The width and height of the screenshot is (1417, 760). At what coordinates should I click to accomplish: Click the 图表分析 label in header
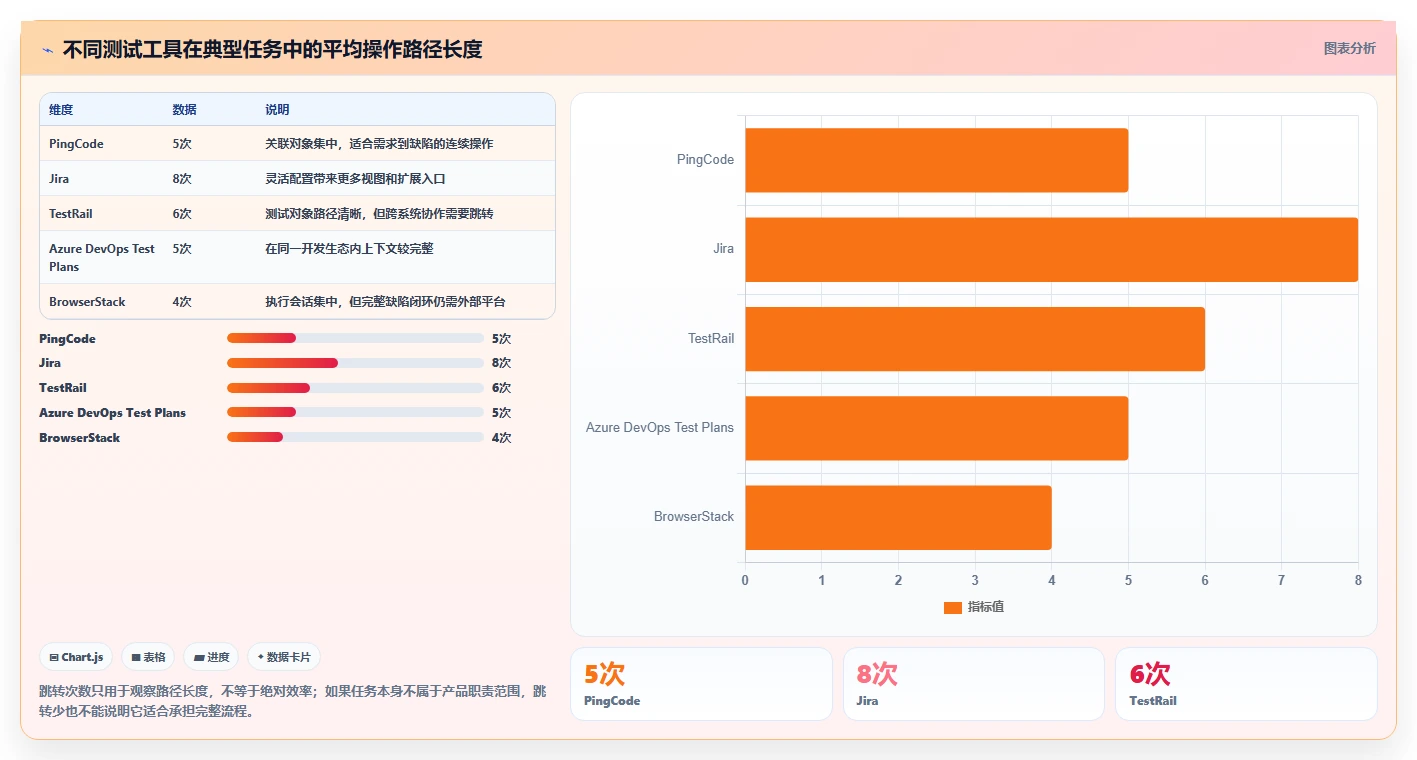(x=1349, y=48)
